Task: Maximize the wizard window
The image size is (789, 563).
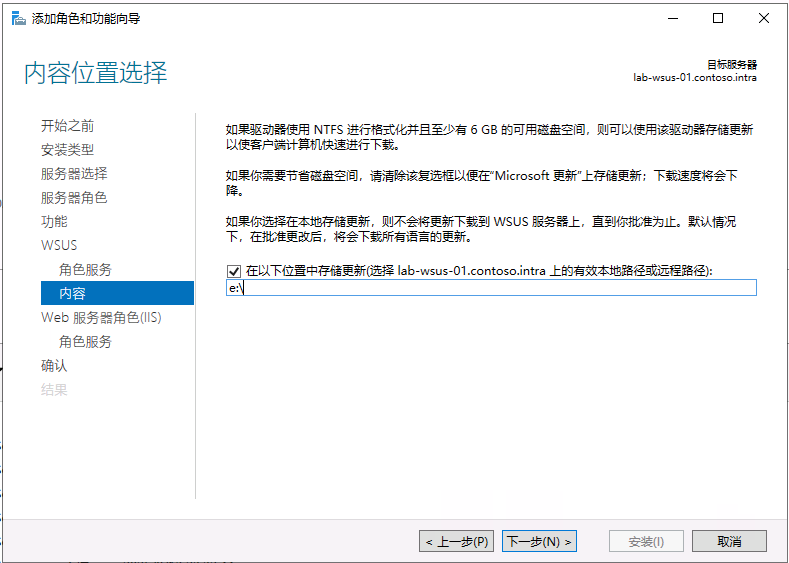Action: click(718, 19)
